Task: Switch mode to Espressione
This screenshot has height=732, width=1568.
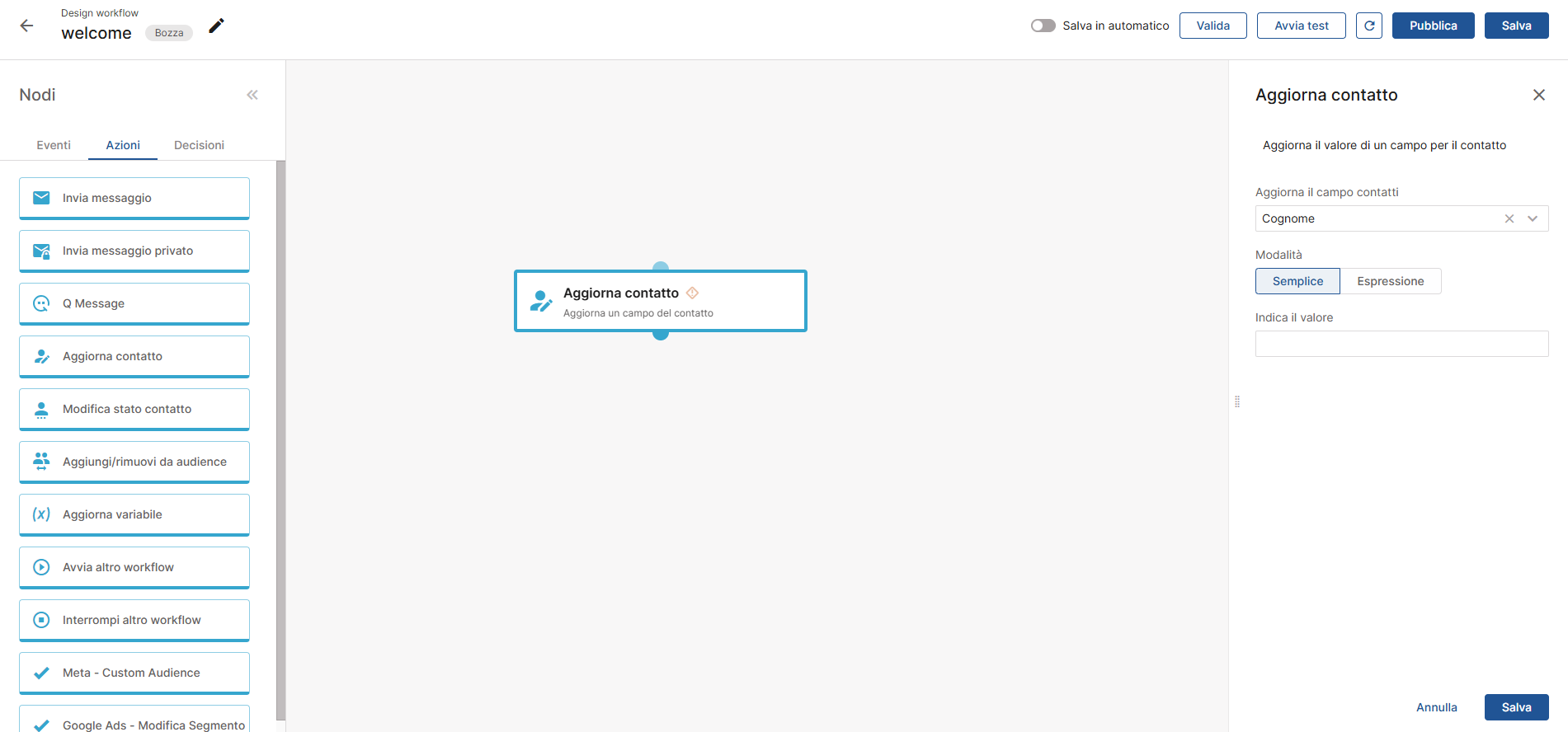Action: (1390, 281)
